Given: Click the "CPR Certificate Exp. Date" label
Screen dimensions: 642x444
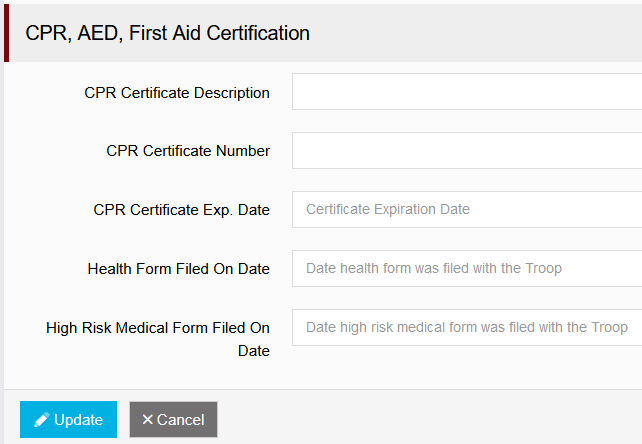Looking at the screenshot, I should [181, 210].
